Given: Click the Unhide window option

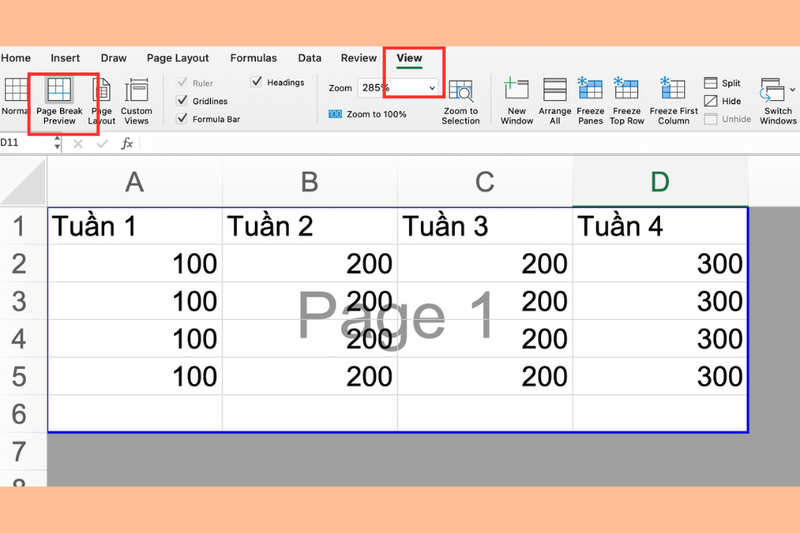Looking at the screenshot, I should point(728,119).
